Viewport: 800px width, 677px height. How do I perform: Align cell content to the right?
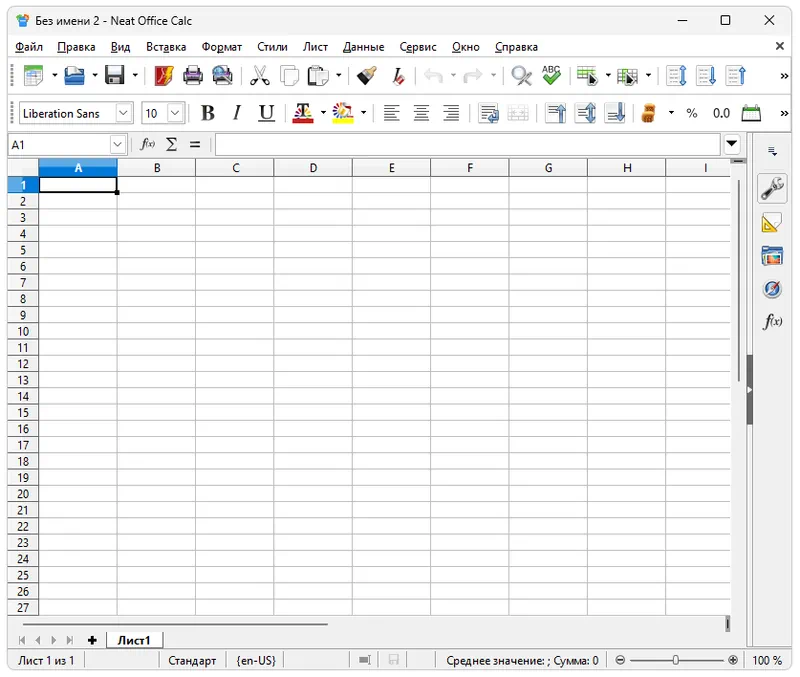[x=451, y=113]
